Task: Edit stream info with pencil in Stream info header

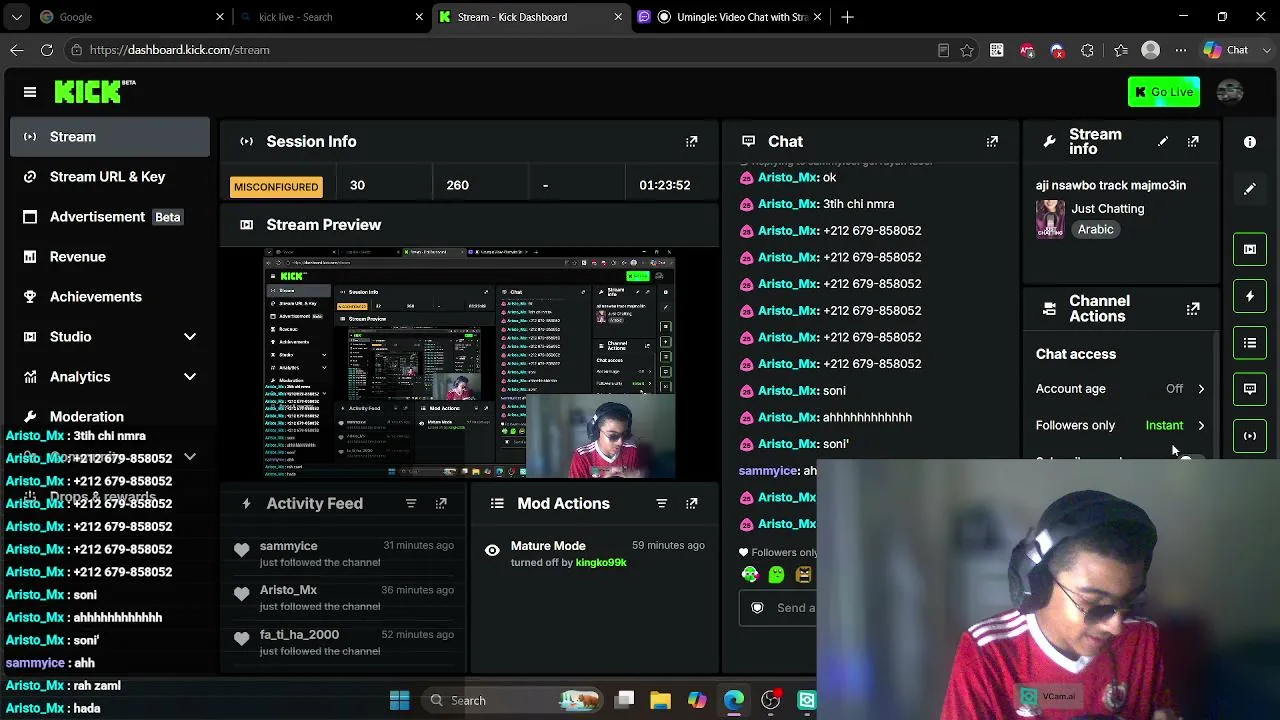Action: pyautogui.click(x=1163, y=142)
